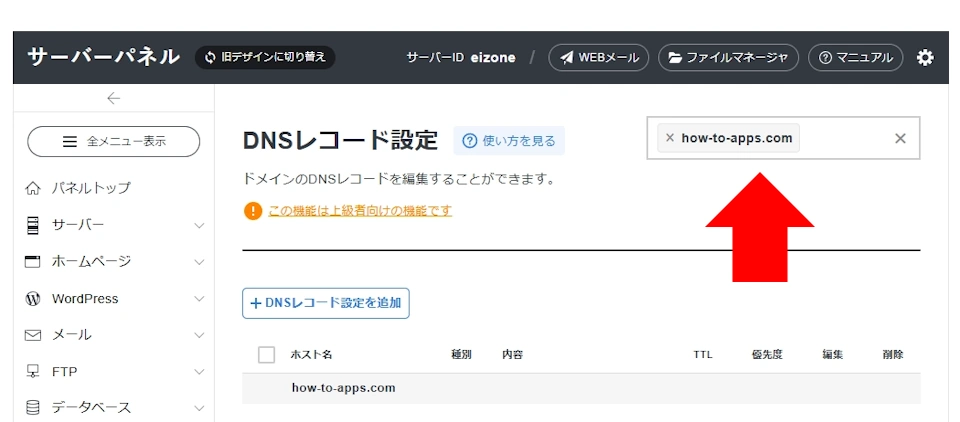The image size is (960, 422).
Task: Click the WordPress logo icon
Action: coord(32,299)
